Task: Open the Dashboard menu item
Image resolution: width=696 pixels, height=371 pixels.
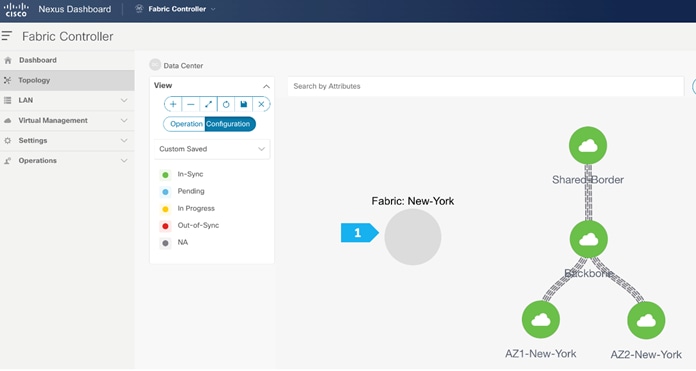Action: (x=67, y=60)
